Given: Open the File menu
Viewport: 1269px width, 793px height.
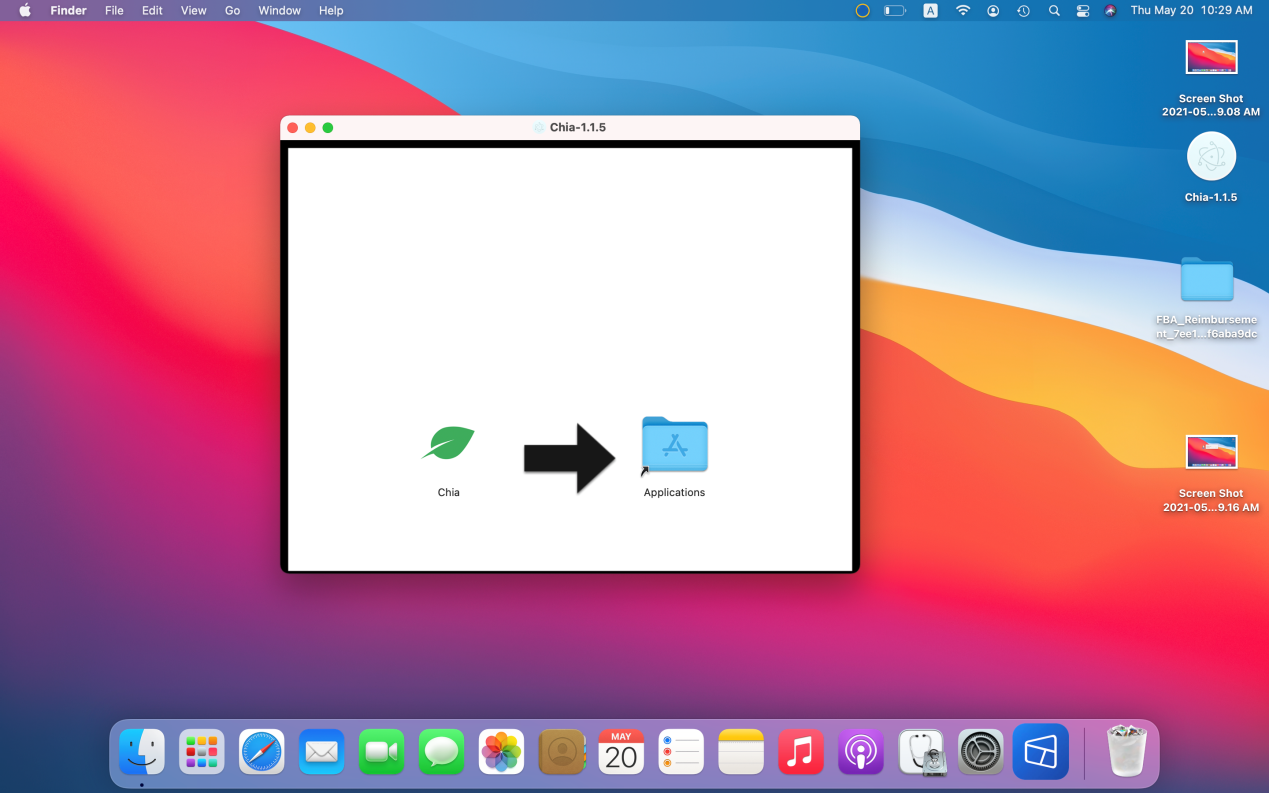Looking at the screenshot, I should click(114, 10).
